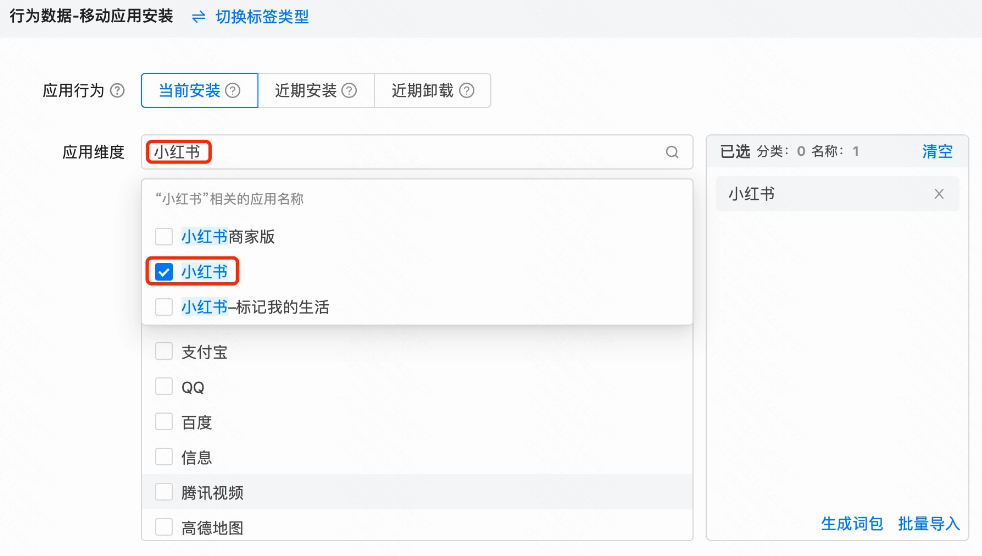Select the 百度 checkbox
Image resolution: width=982 pixels, height=556 pixels.
point(164,422)
